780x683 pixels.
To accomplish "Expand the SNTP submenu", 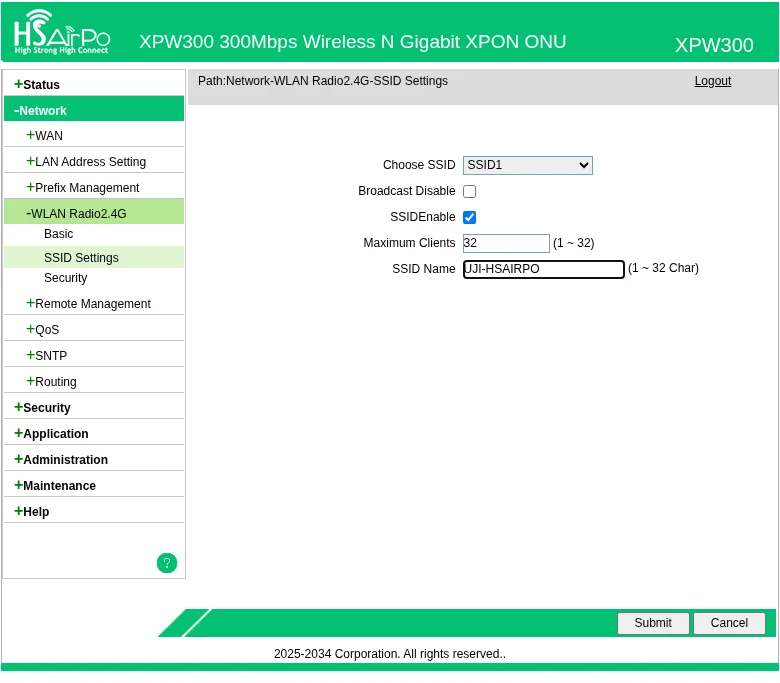I will (47, 356).
